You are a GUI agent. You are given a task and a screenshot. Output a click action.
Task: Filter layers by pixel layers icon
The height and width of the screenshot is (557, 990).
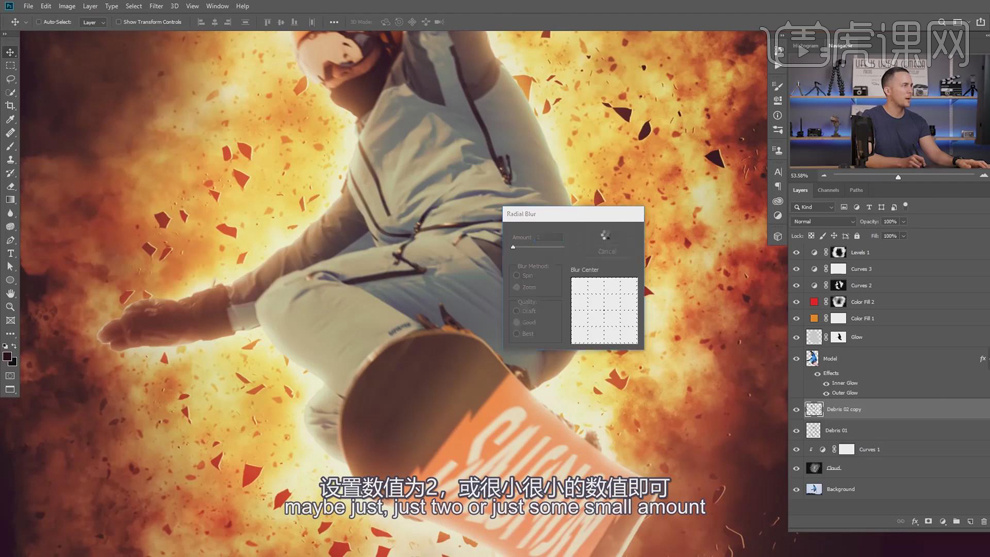point(844,207)
